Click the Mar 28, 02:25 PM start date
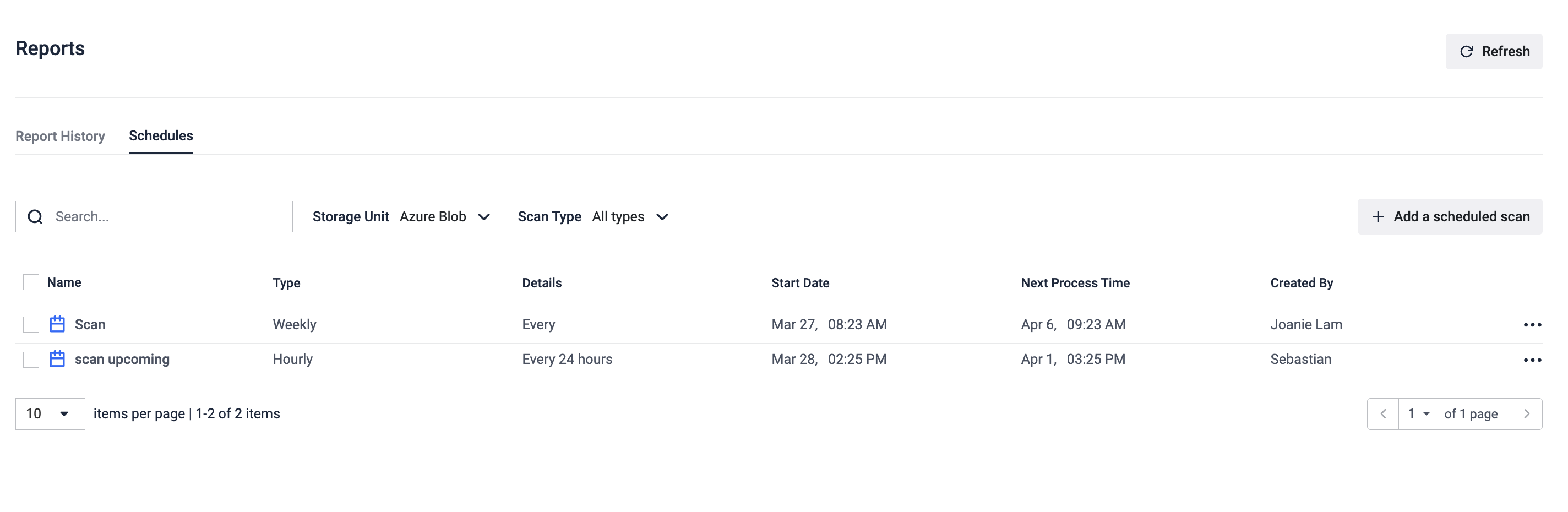The image size is (1568, 512). pos(829,359)
